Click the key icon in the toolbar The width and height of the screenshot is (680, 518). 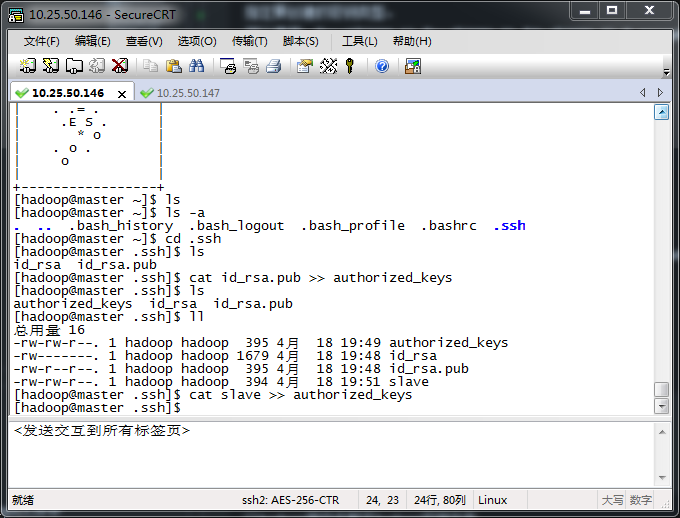[350, 66]
